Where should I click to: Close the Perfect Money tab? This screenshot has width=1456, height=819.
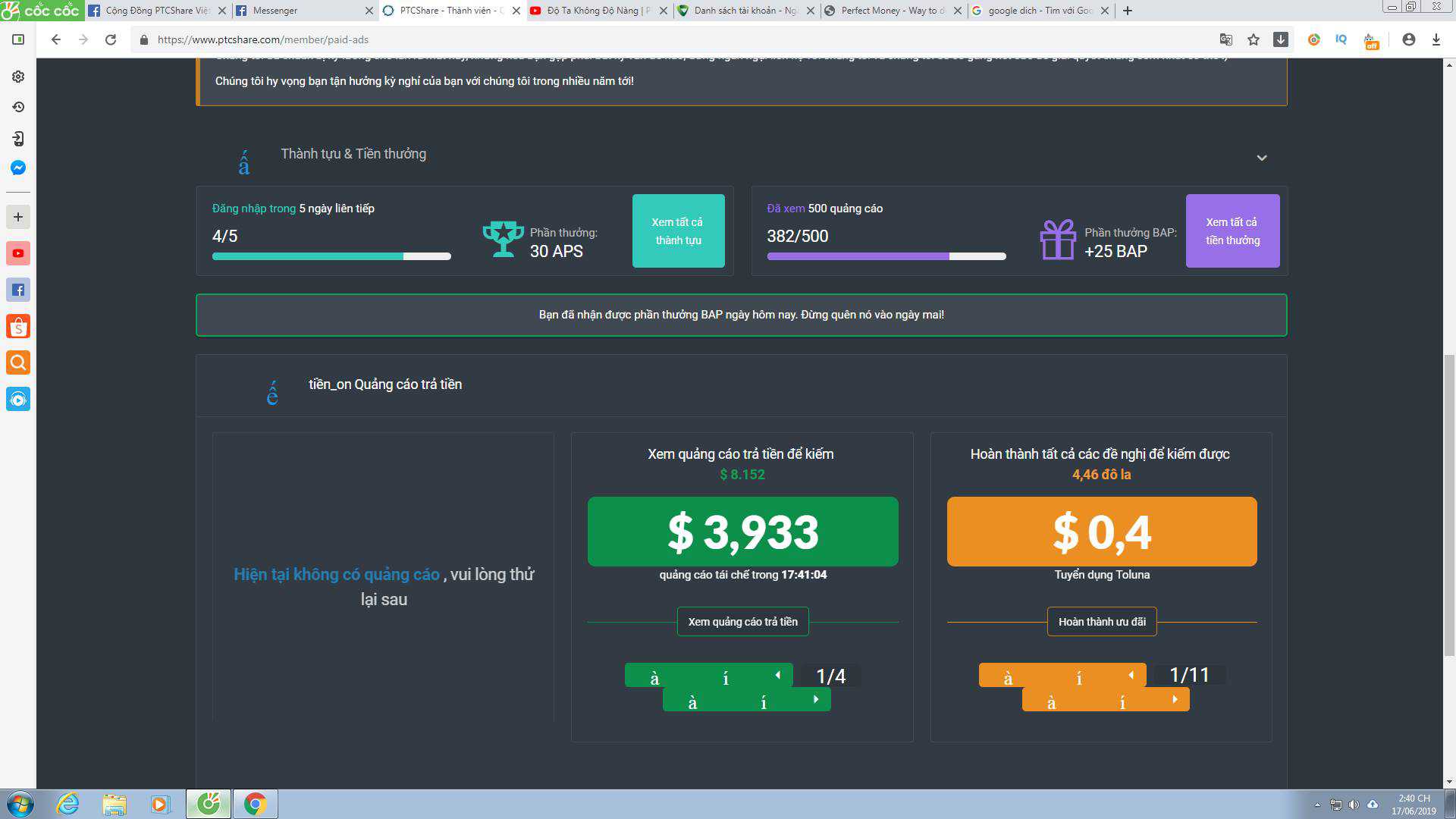tap(958, 11)
